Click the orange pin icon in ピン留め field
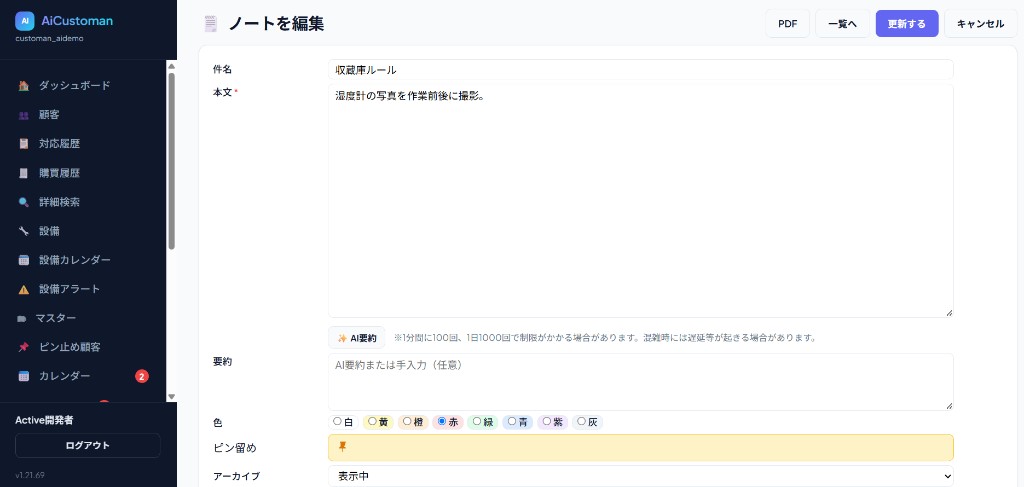The width and height of the screenshot is (1024, 487). (x=342, y=447)
